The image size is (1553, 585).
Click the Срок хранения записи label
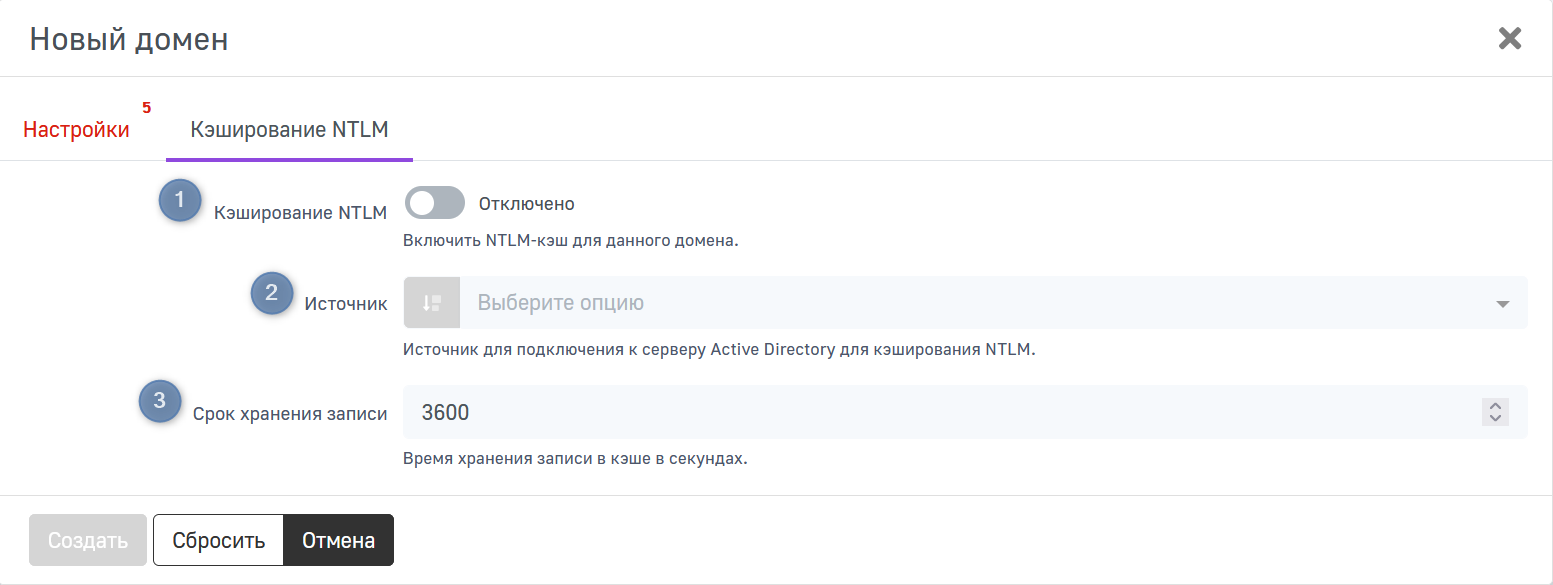point(290,413)
